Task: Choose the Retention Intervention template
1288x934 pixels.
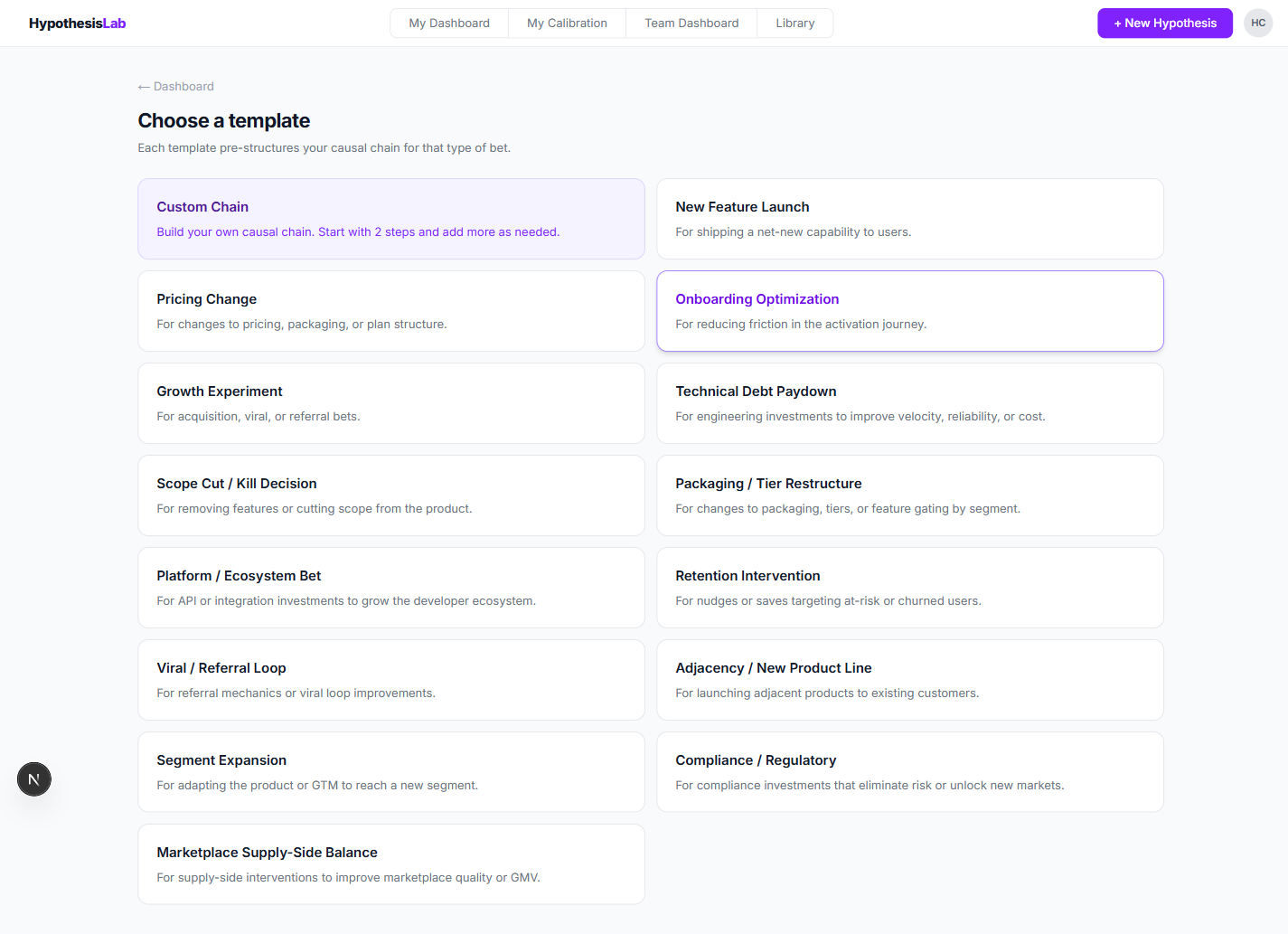Action: click(x=910, y=588)
